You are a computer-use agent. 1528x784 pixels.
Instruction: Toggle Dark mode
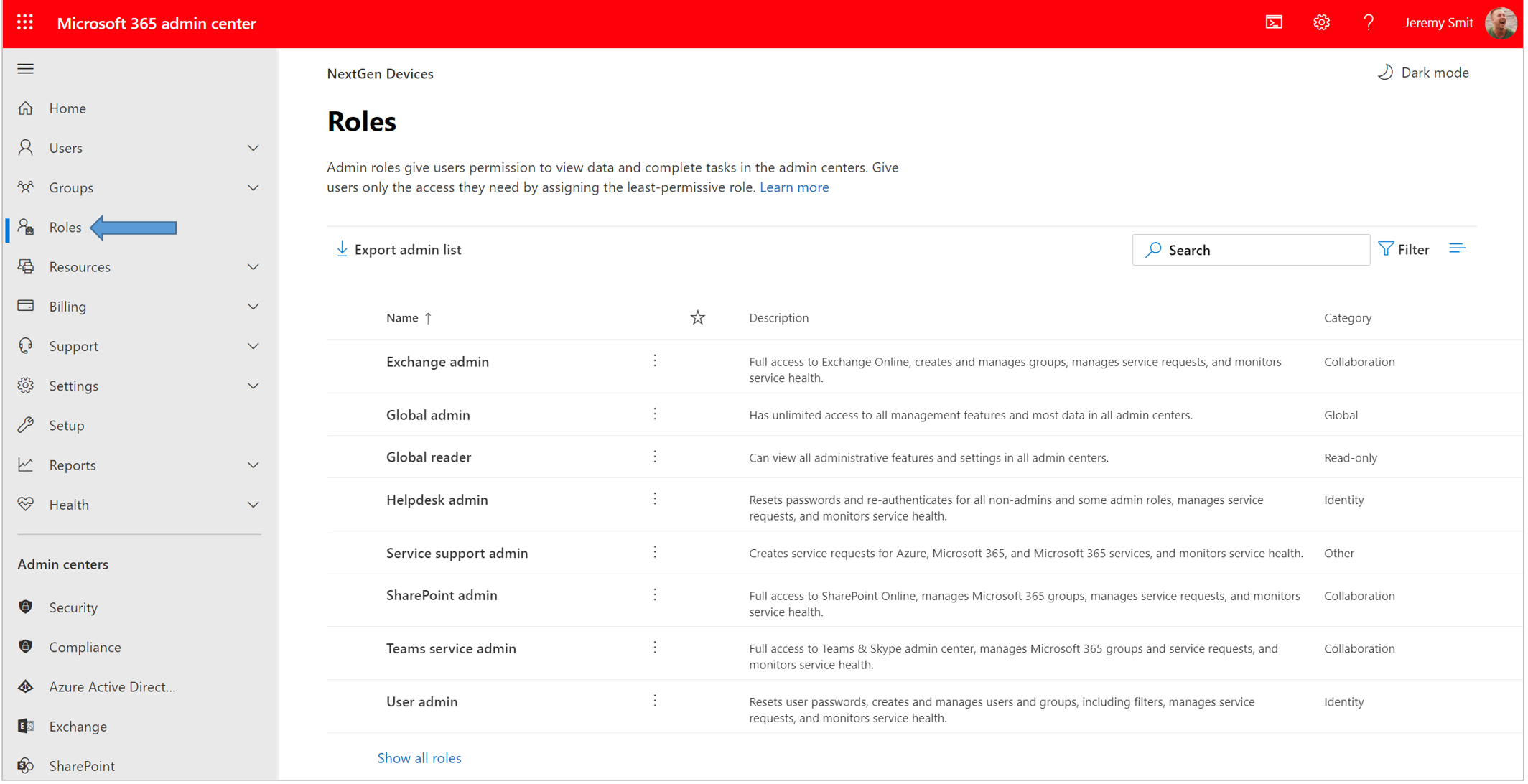pos(1423,73)
